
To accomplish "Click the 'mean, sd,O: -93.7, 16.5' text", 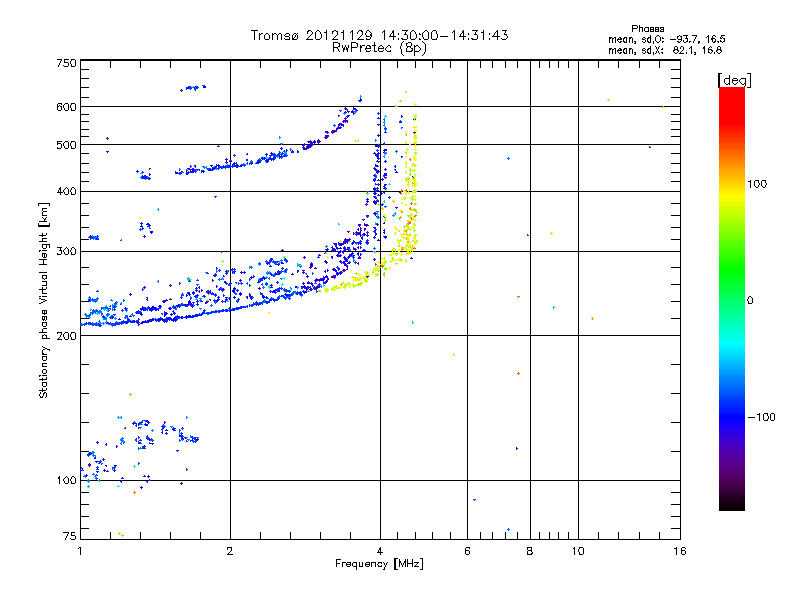I will 667,39.
